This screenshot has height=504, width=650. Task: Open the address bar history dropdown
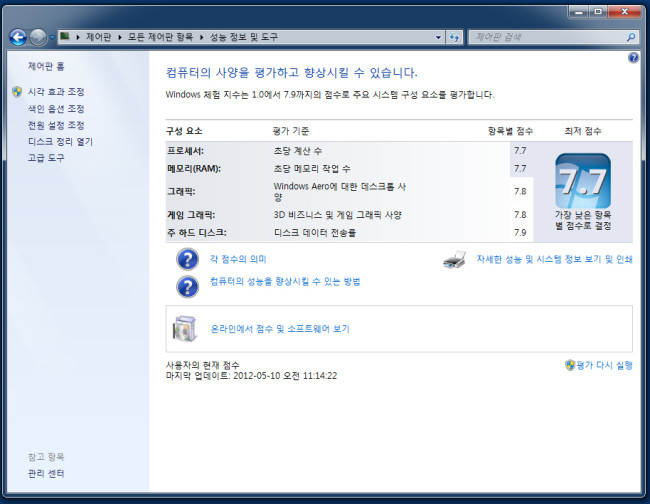pos(439,37)
